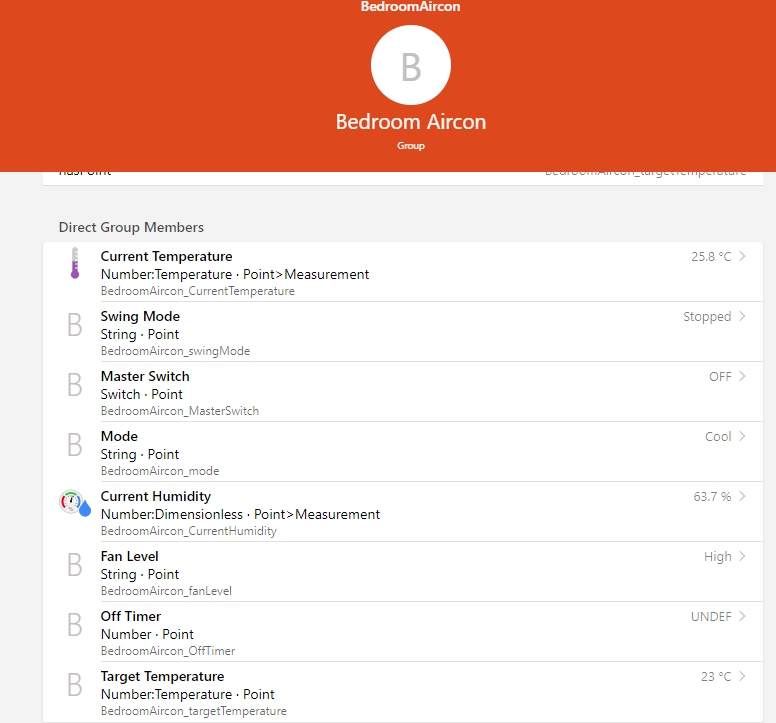
Task: Open the Fan Level item title
Action: (129, 556)
